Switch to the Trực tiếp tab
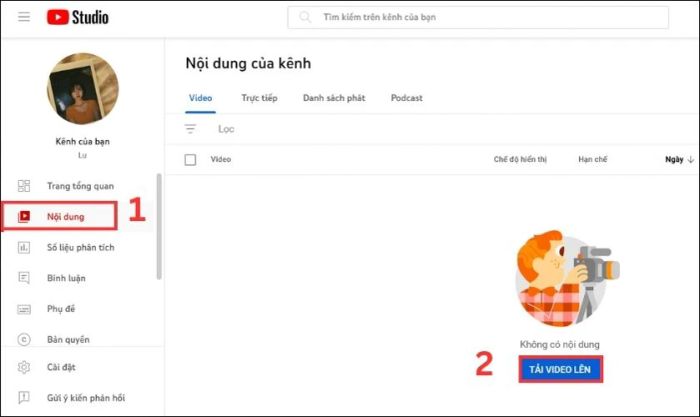The width and height of the screenshot is (700, 417). [x=259, y=98]
